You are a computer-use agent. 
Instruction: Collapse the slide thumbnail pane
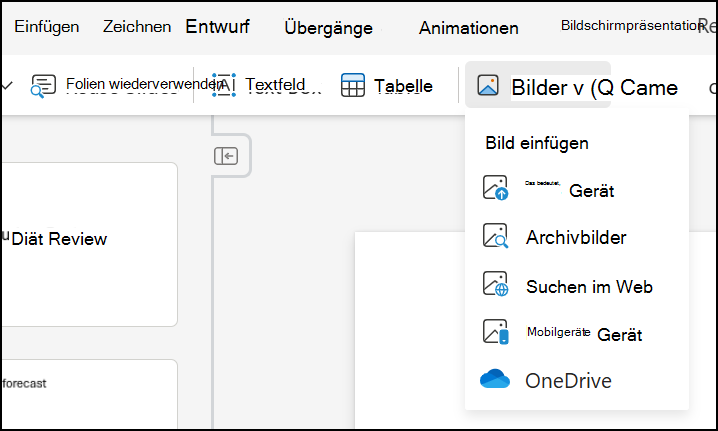click(226, 156)
